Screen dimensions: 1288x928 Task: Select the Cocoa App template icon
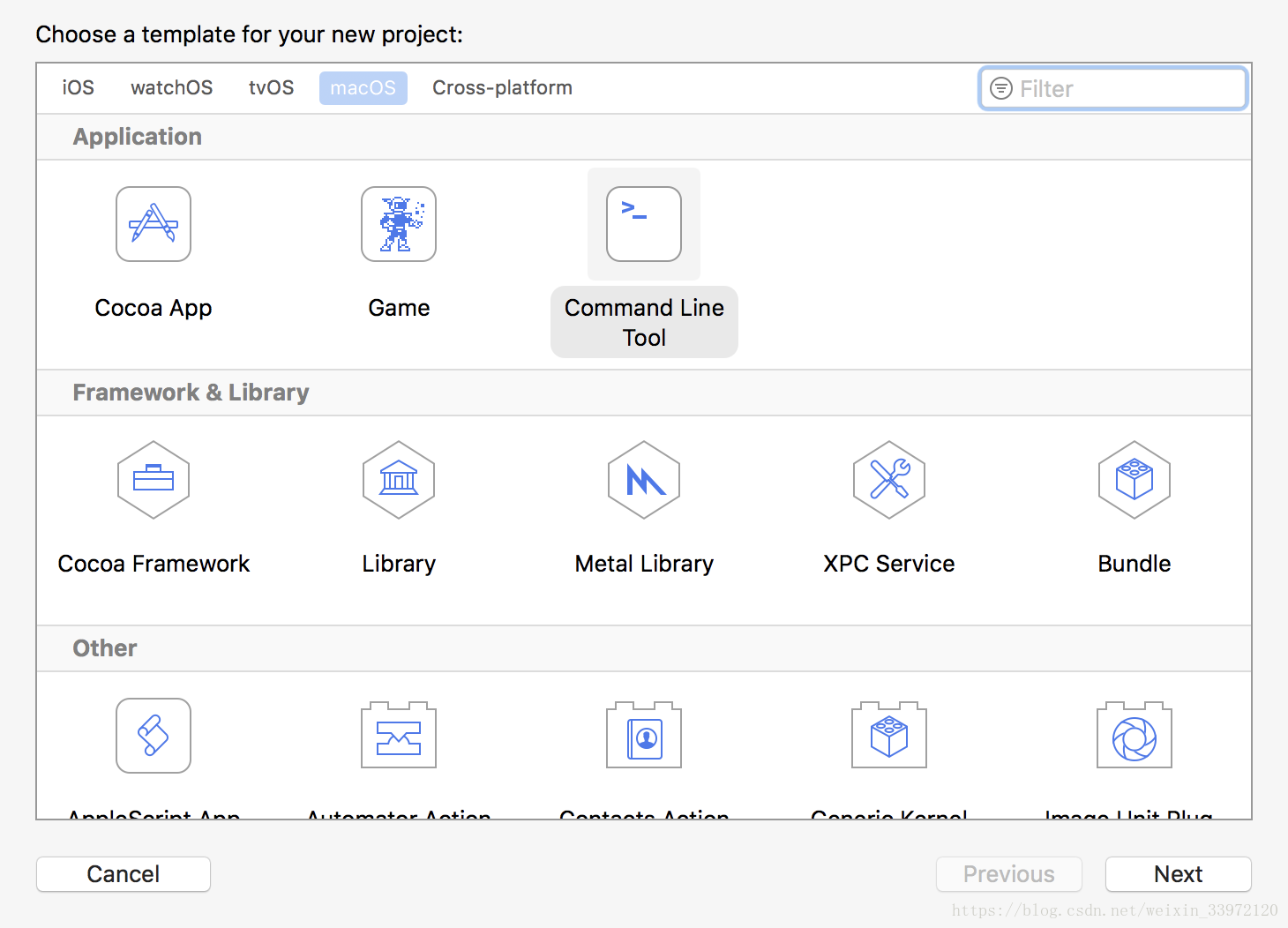(x=154, y=224)
